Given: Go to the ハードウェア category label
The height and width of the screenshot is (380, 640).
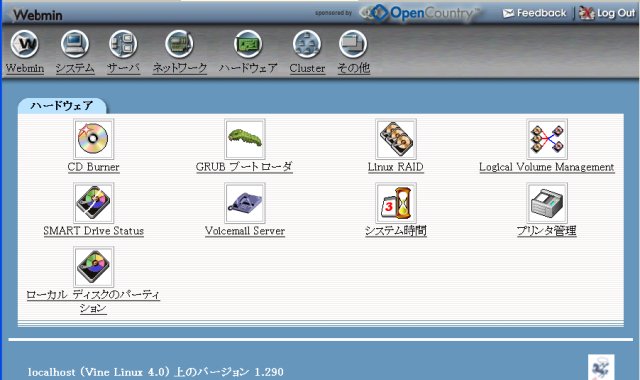Looking at the screenshot, I should click(x=248, y=68).
